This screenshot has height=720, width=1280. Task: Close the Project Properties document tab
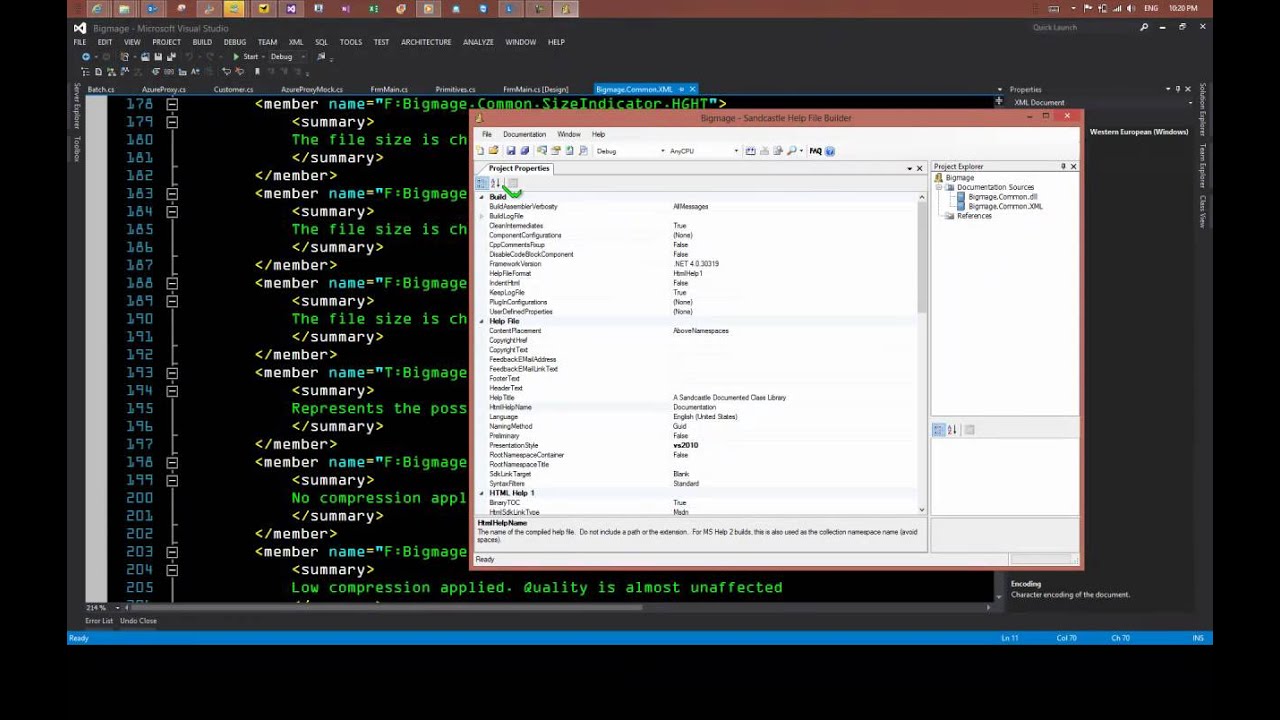click(920, 168)
